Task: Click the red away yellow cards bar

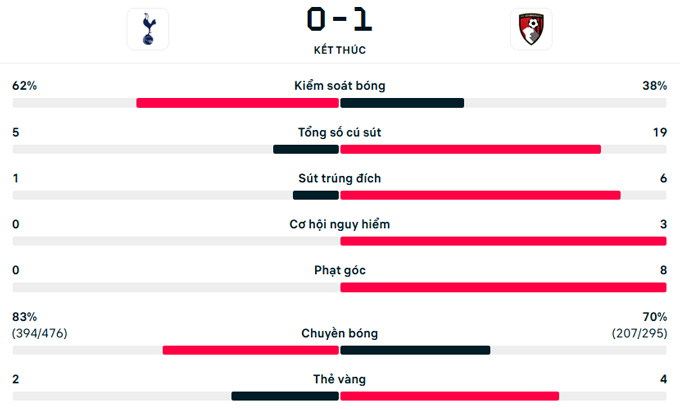Action: click(x=449, y=396)
